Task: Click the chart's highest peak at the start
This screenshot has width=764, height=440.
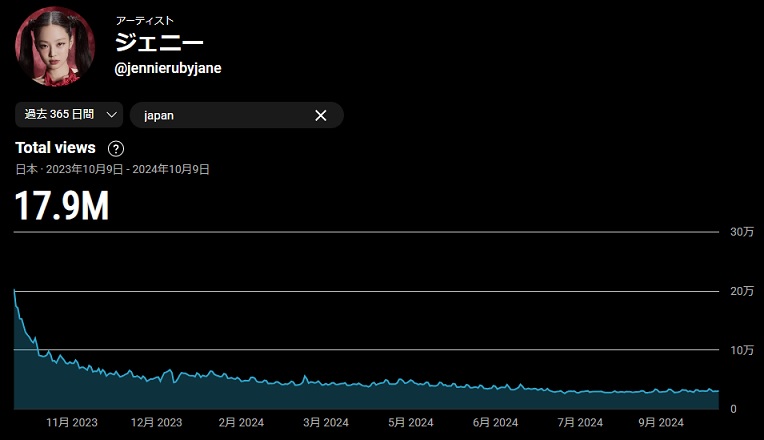Action: pos(15,291)
